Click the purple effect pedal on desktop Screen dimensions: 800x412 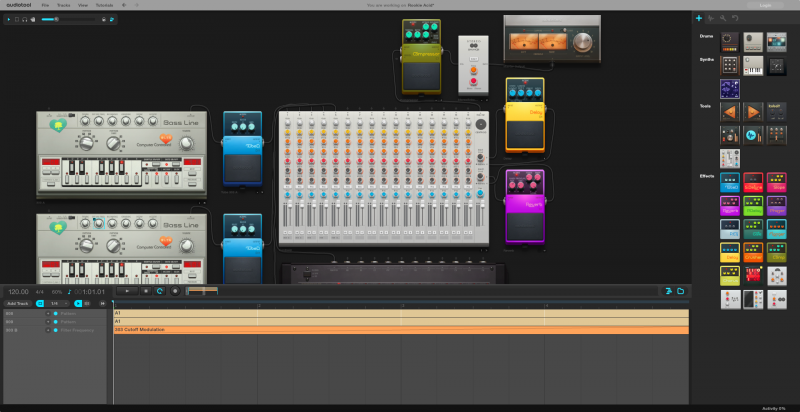click(x=526, y=205)
